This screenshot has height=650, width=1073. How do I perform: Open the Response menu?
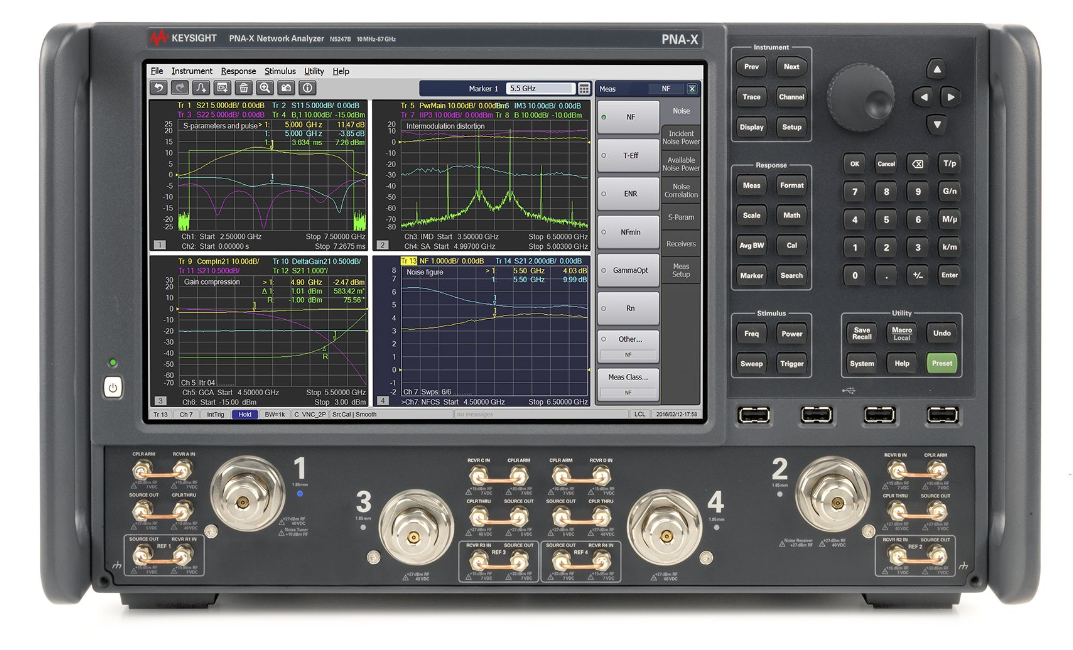click(x=238, y=71)
